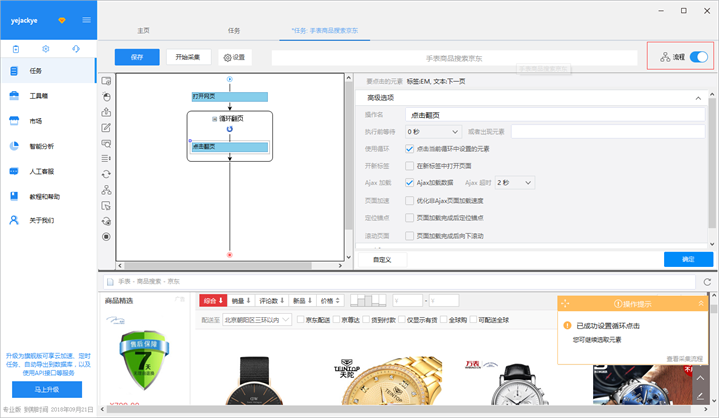This screenshot has width=719, height=418.
Task: Check the 仅显示有货 filter checkbox
Action: [x=402, y=319]
